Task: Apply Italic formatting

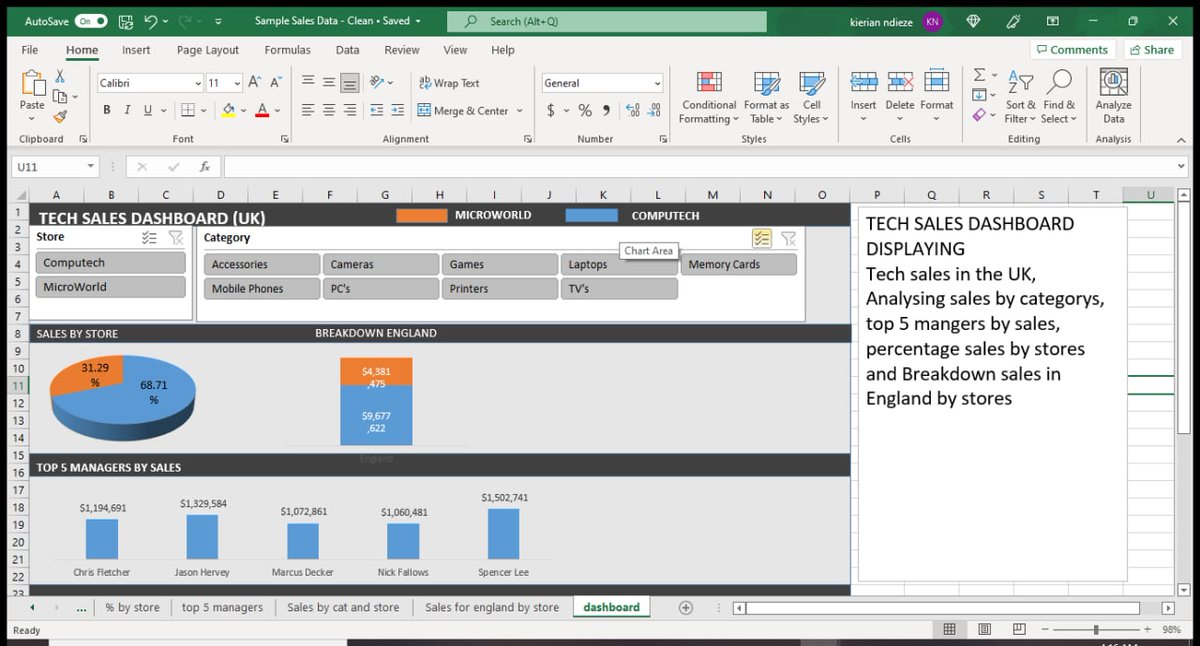Action: pyautogui.click(x=127, y=110)
